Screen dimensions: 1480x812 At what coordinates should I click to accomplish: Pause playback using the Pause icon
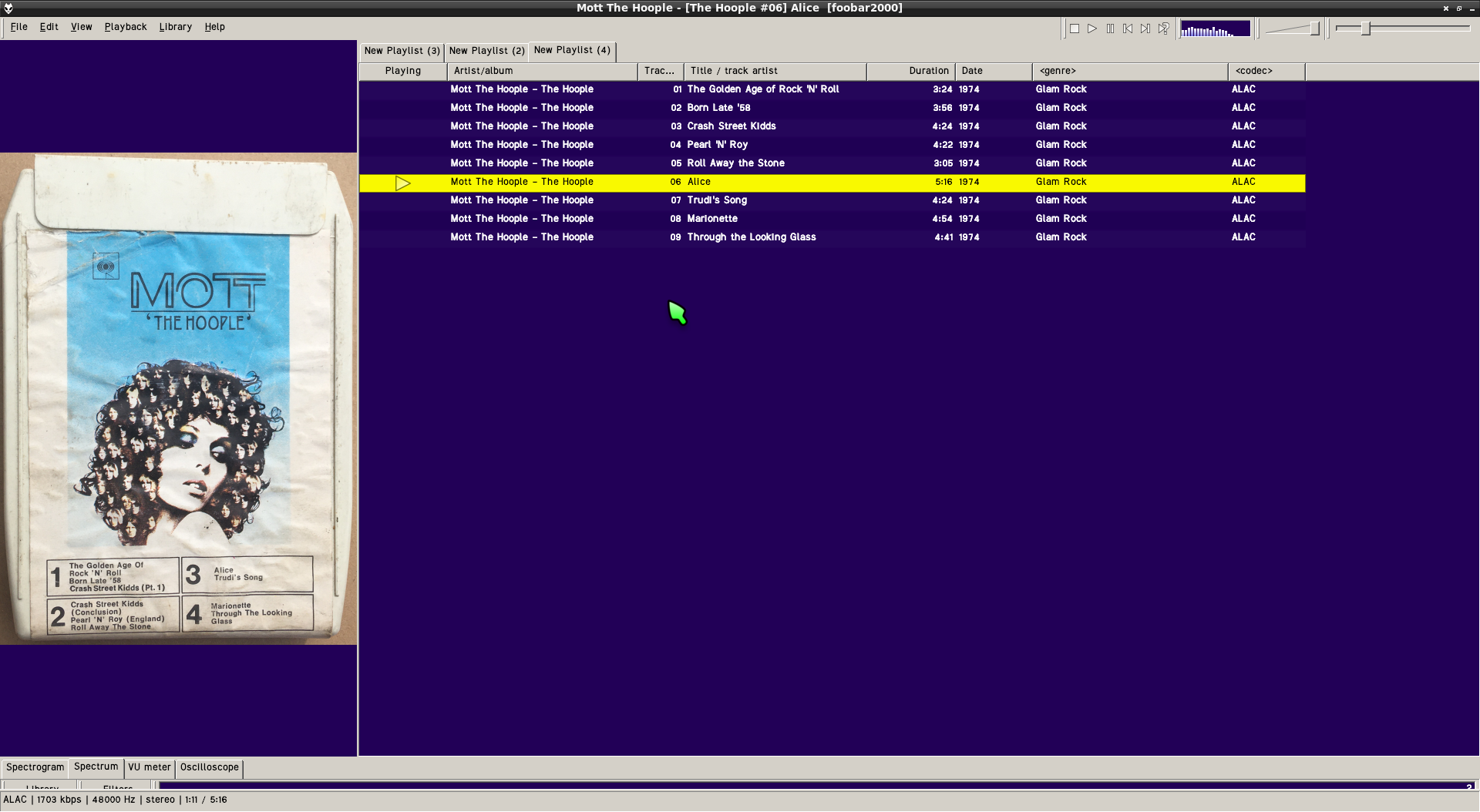click(x=1110, y=29)
